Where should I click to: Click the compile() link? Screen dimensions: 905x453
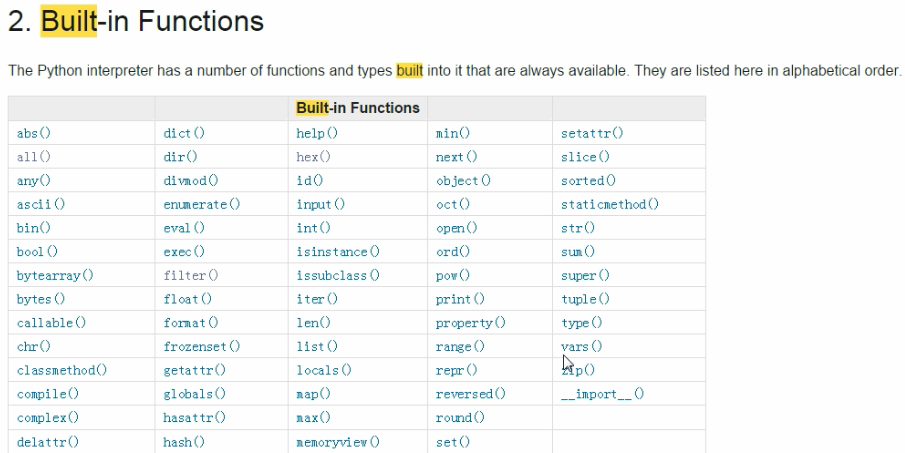pyautogui.click(x=48, y=394)
